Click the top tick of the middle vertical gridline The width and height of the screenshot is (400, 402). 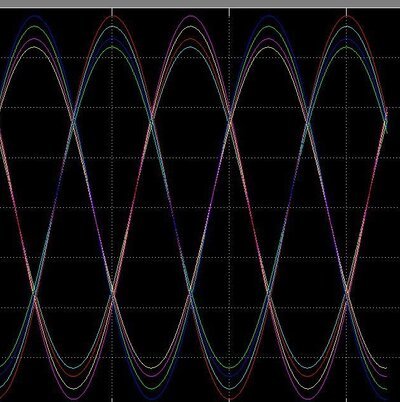coord(229,12)
